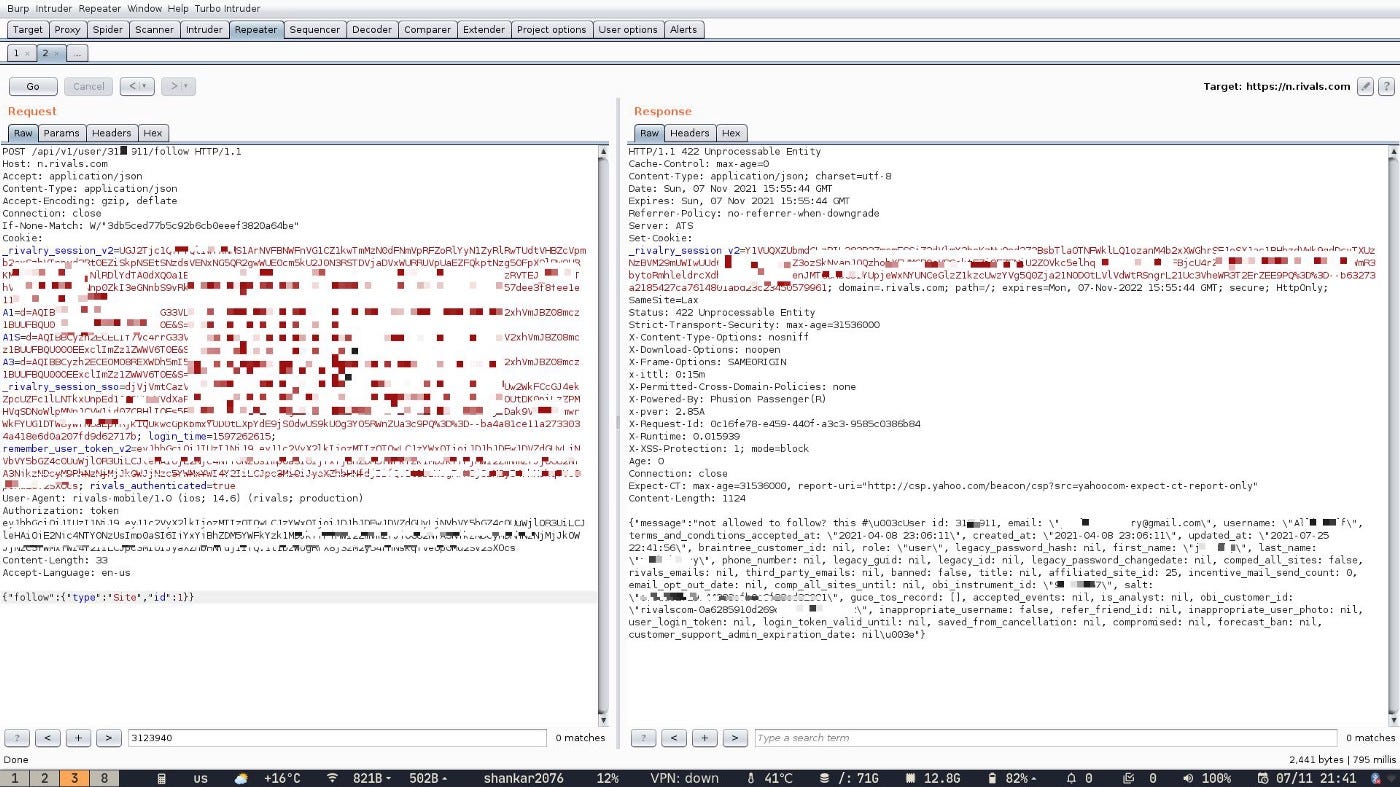Click the pencil icon to edit target
Image resolution: width=1400 pixels, height=787 pixels.
click(1365, 87)
